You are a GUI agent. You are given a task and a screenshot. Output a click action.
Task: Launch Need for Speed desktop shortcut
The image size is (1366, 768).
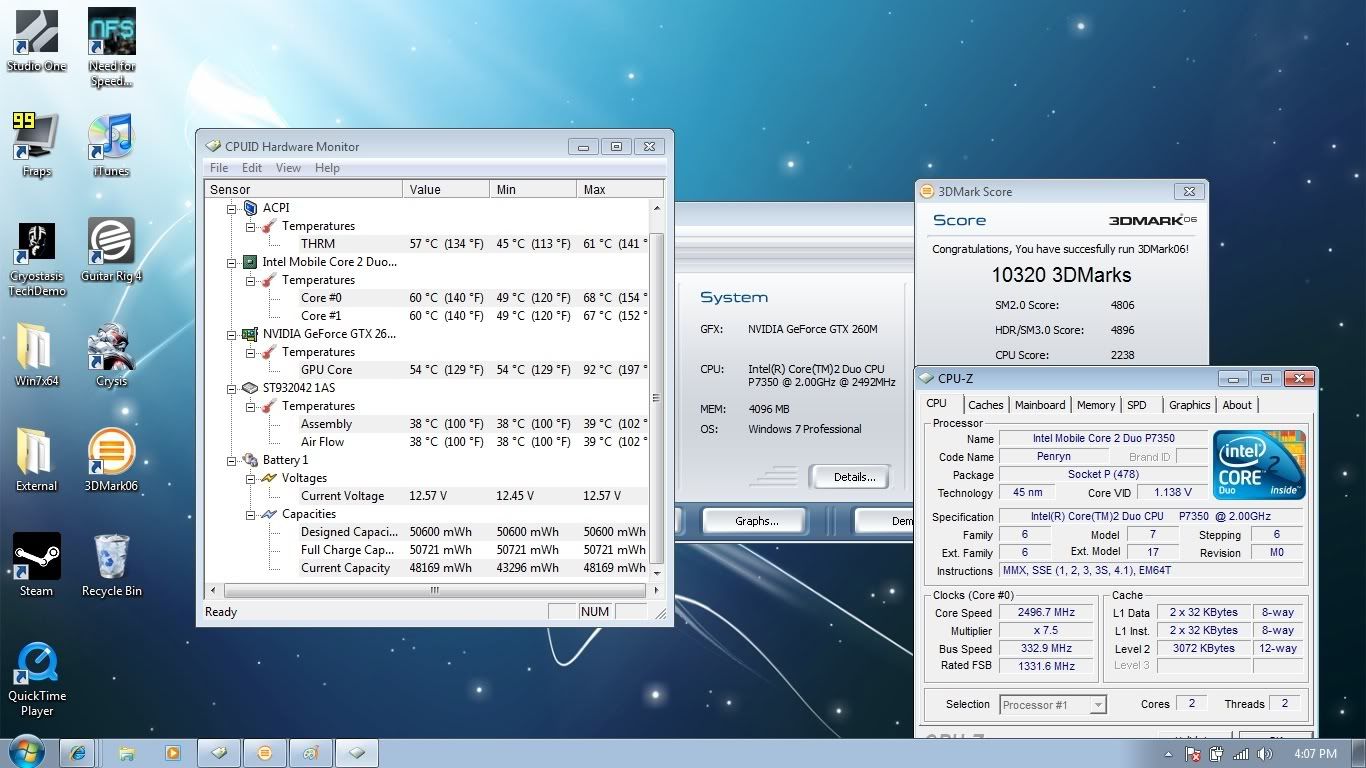tap(111, 48)
